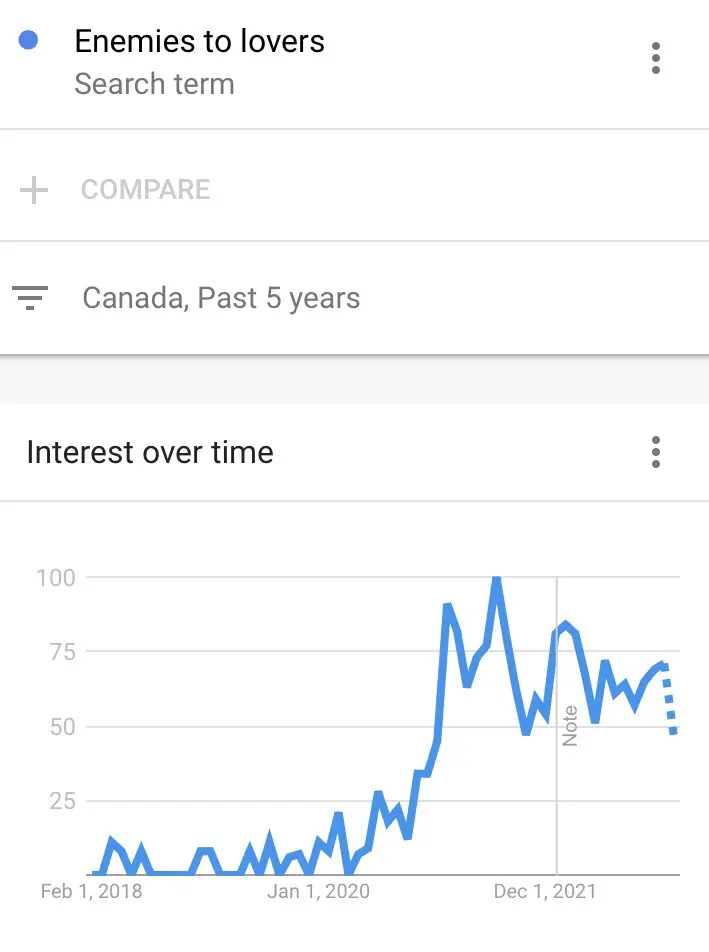The width and height of the screenshot is (709, 952).
Task: Click the 100 y-axis label
Action: click(56, 577)
